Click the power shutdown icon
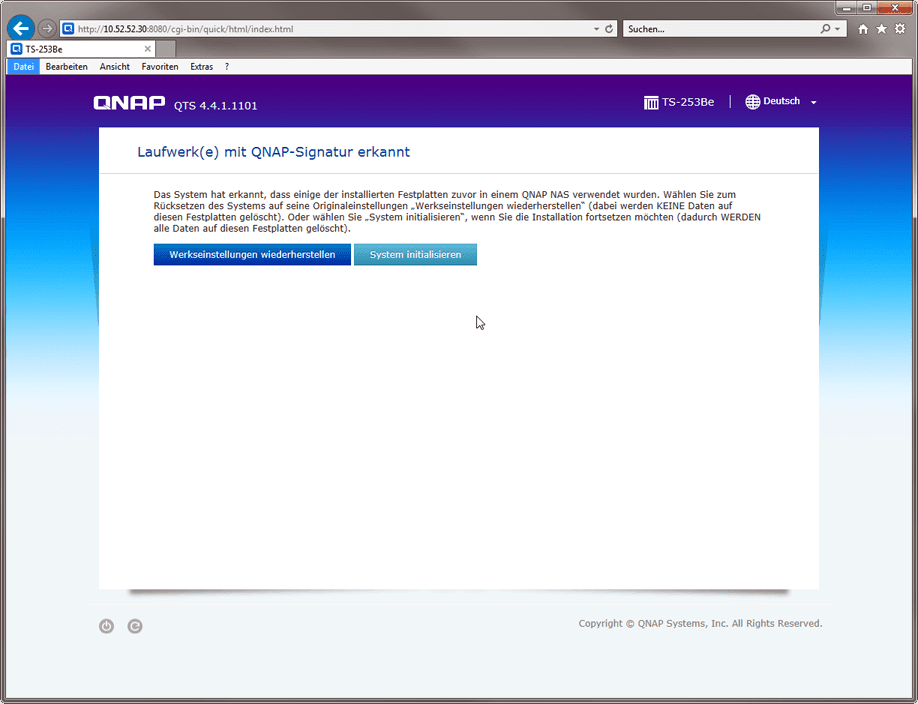Screen dimensions: 918x704 point(106,626)
